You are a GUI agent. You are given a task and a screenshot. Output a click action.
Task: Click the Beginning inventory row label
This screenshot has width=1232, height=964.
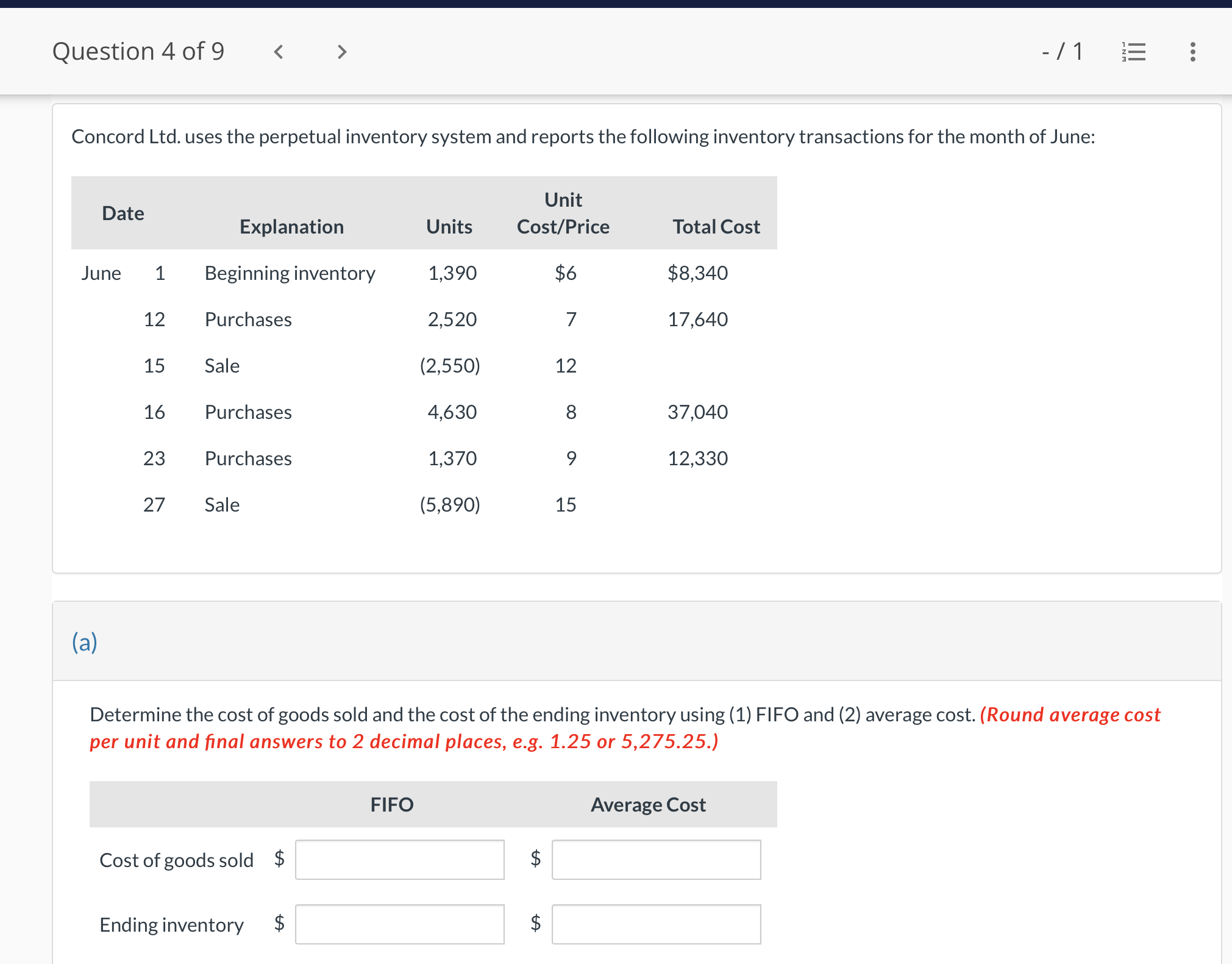click(290, 273)
